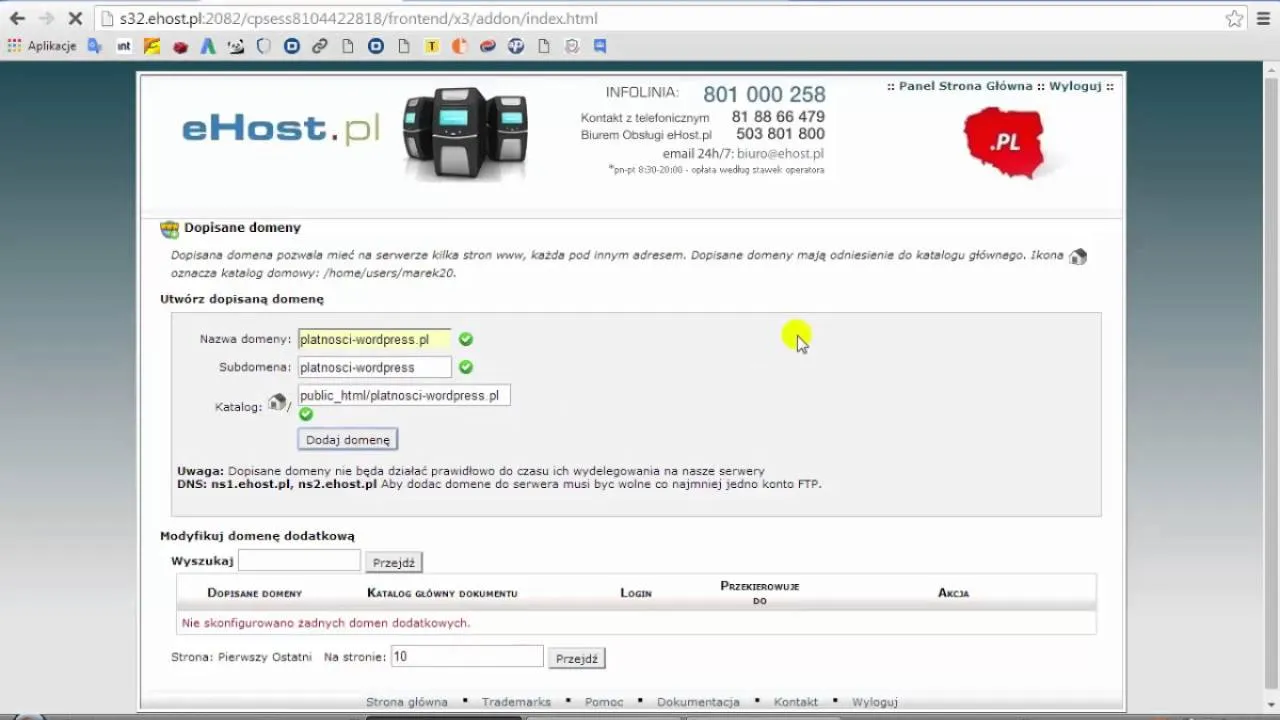Open the Chrome menu icon
This screenshot has height=720, width=1280.
(x=1265, y=18)
